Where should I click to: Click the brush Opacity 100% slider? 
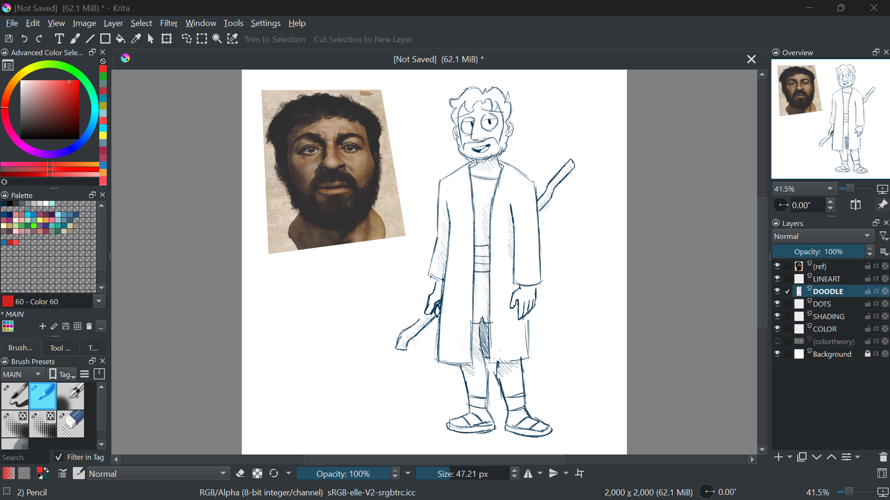pyautogui.click(x=343, y=474)
